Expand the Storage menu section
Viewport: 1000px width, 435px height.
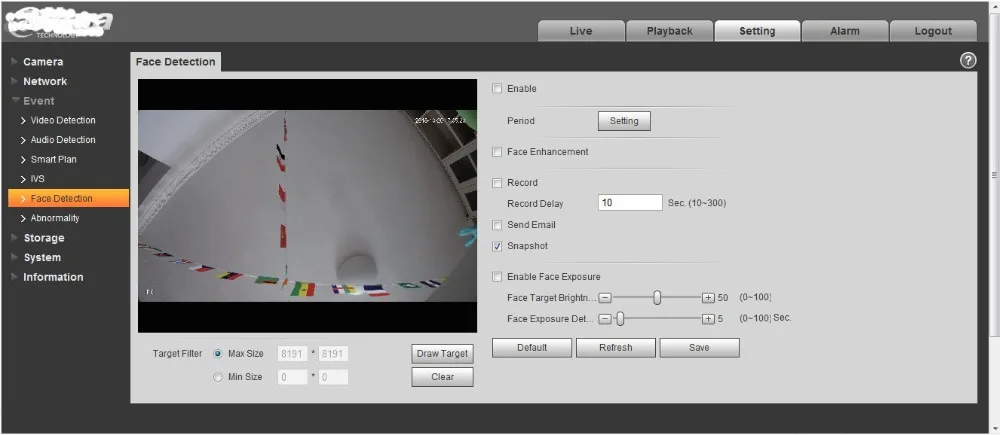click(x=43, y=238)
